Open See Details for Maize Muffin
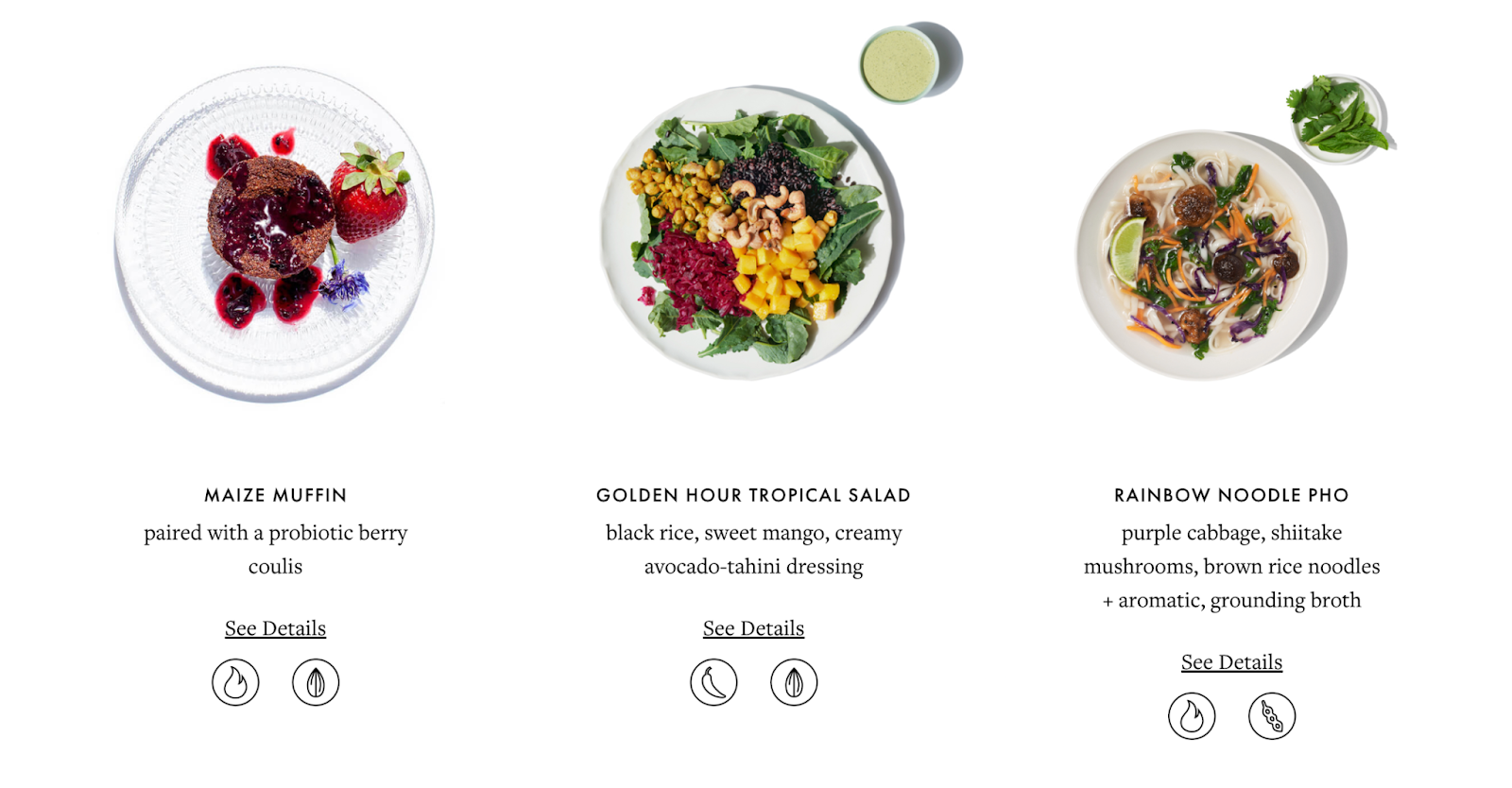1512x788 pixels. tap(274, 627)
